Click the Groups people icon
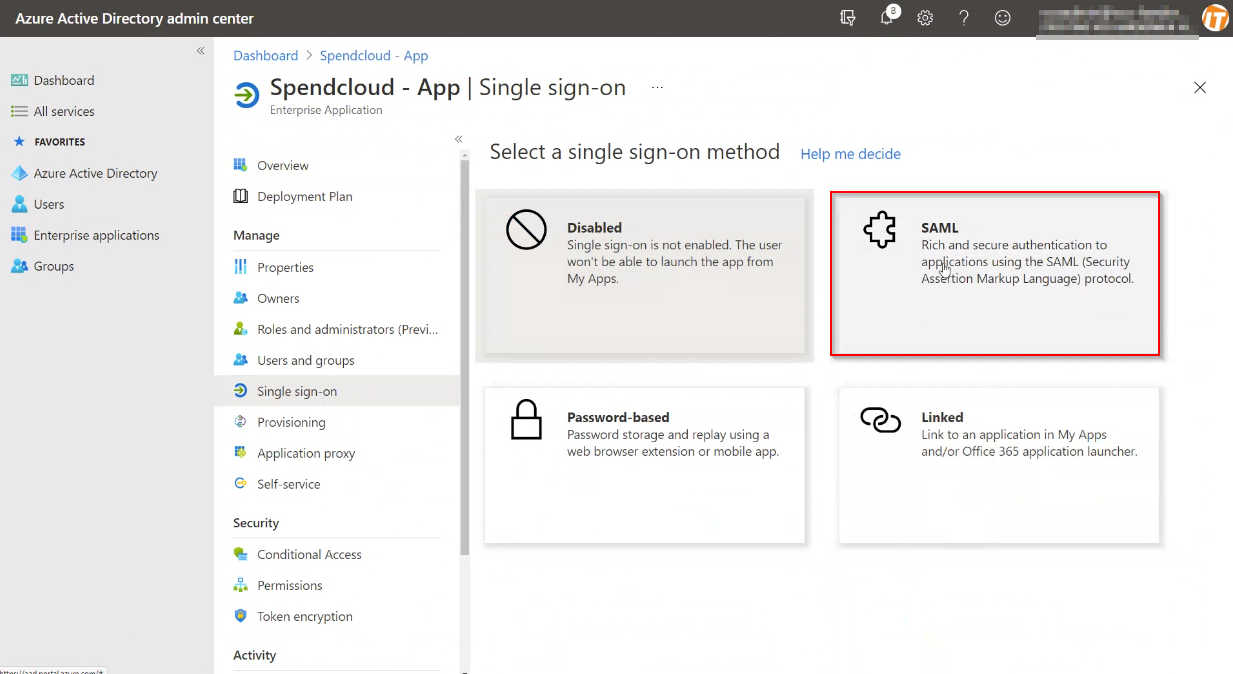This screenshot has width=1233, height=674. pos(19,266)
